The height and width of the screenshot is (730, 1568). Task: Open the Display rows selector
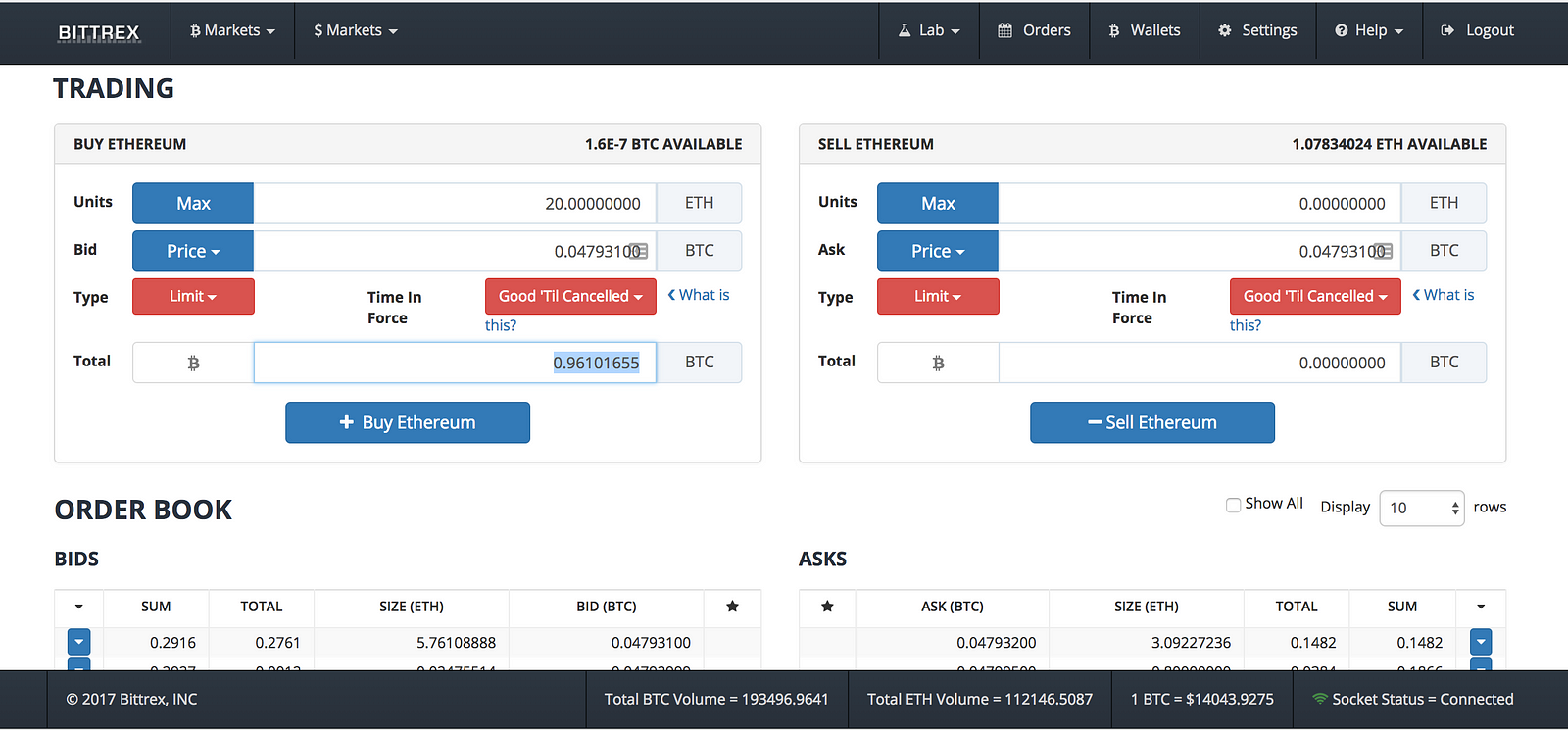1422,508
